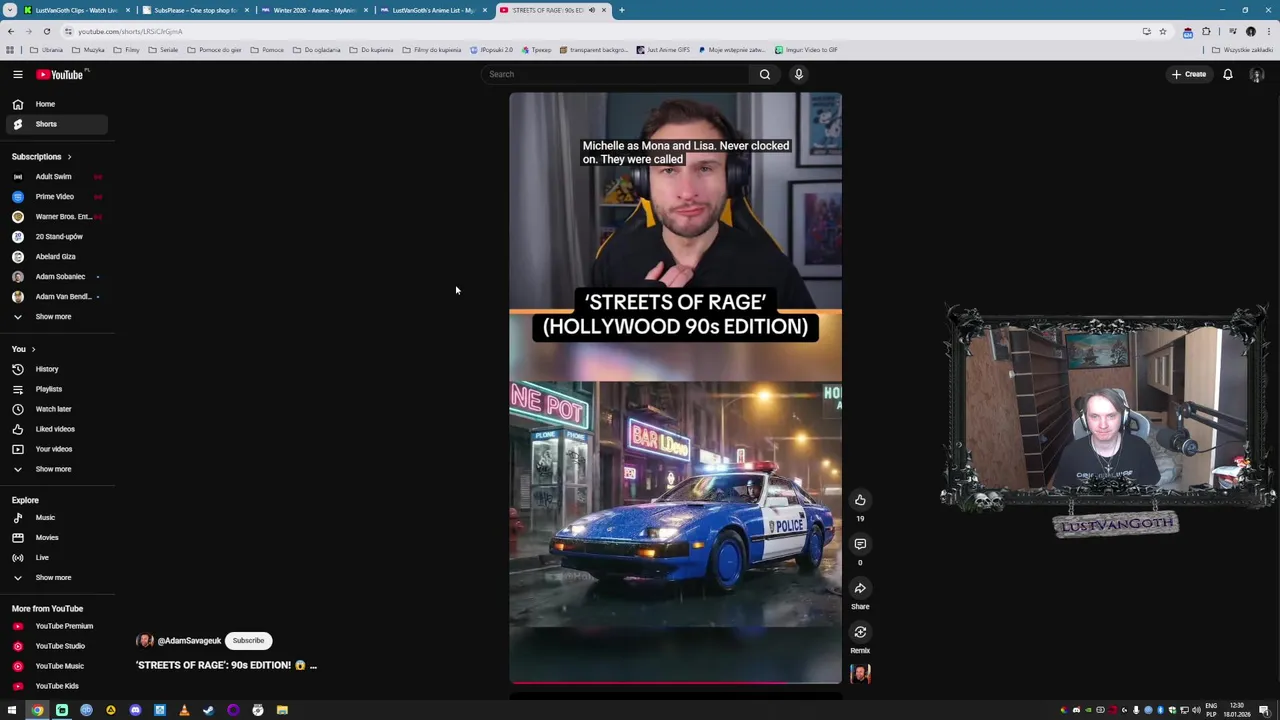Click the Short's red progress bar
Screen dimensions: 1280x720
point(675,683)
